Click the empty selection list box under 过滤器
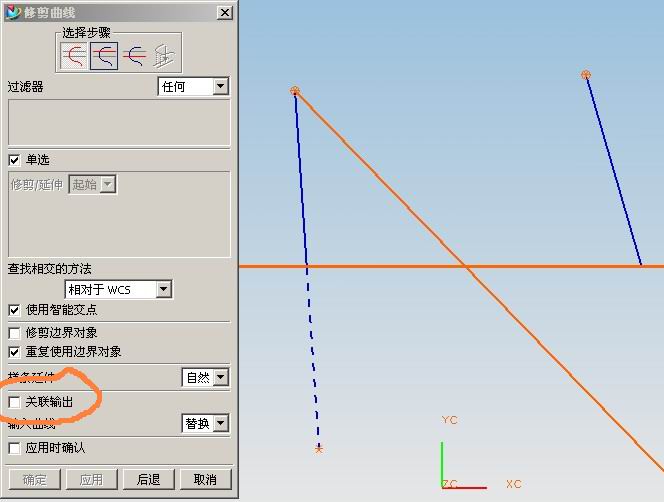This screenshot has height=502, width=664. (119, 123)
